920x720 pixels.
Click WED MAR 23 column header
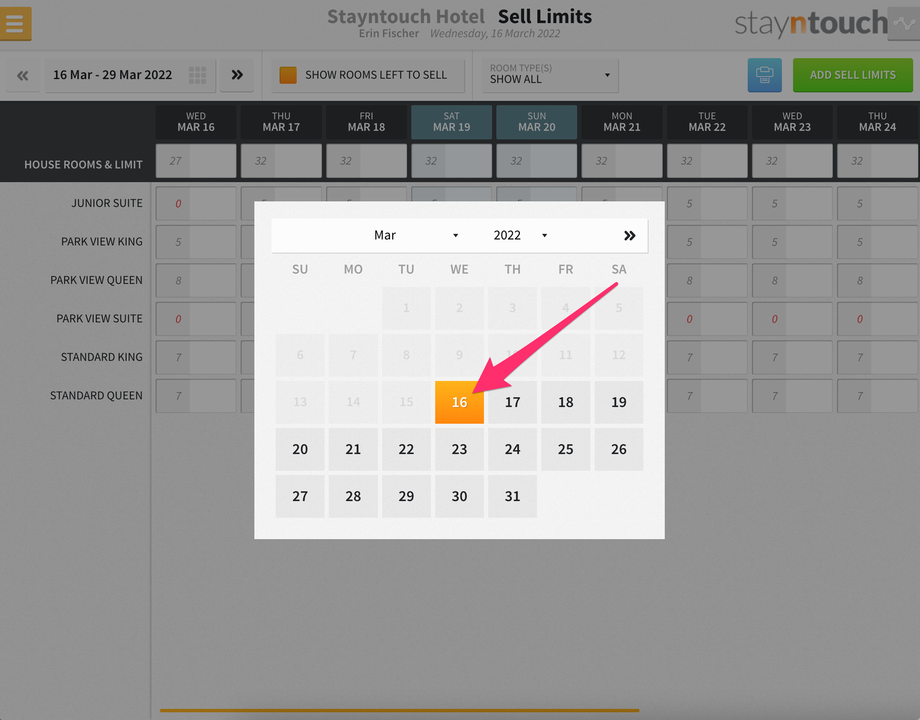click(792, 122)
